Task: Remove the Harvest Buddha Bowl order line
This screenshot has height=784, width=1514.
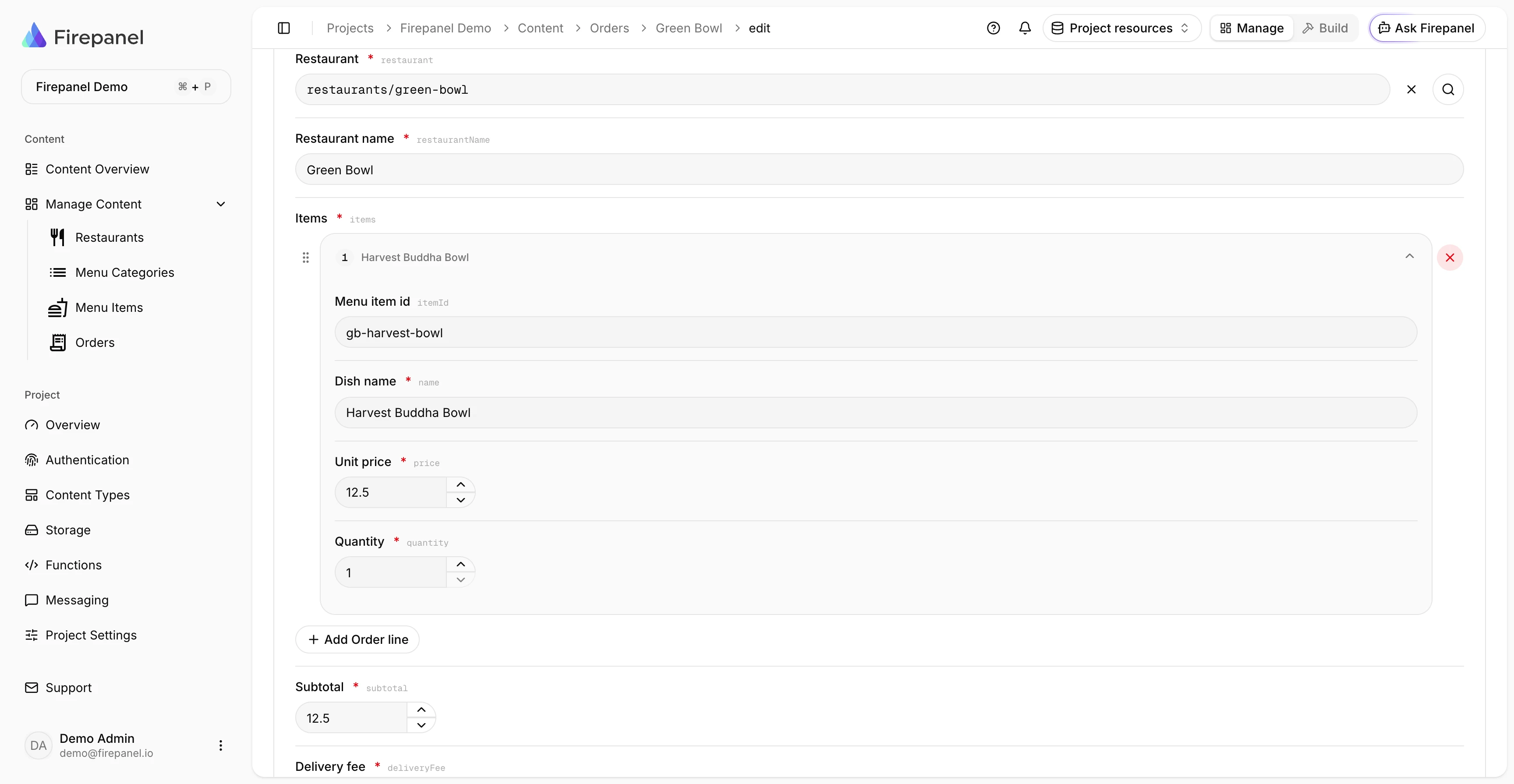Action: pos(1450,258)
